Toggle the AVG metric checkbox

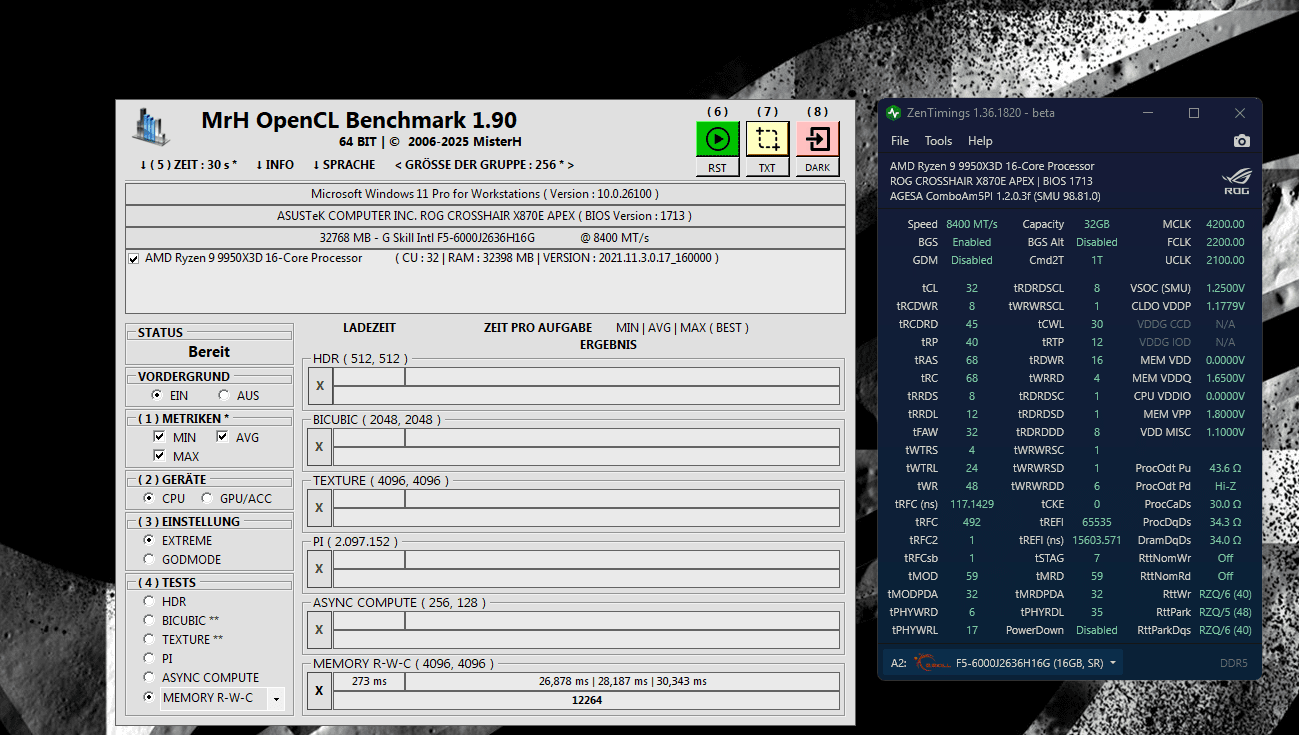[222, 437]
